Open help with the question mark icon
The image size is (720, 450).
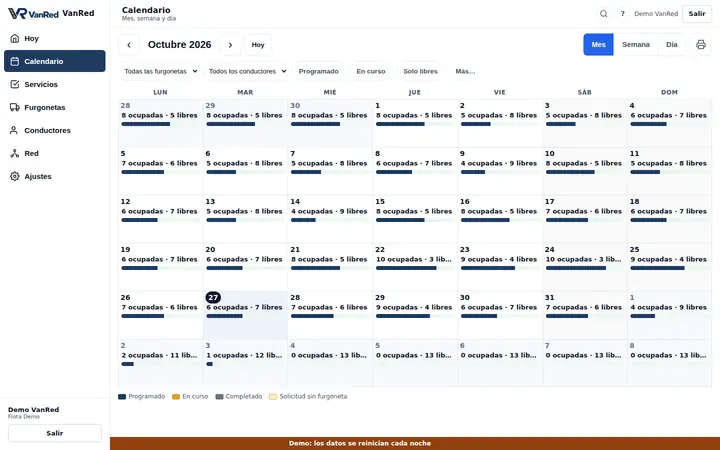click(x=622, y=14)
